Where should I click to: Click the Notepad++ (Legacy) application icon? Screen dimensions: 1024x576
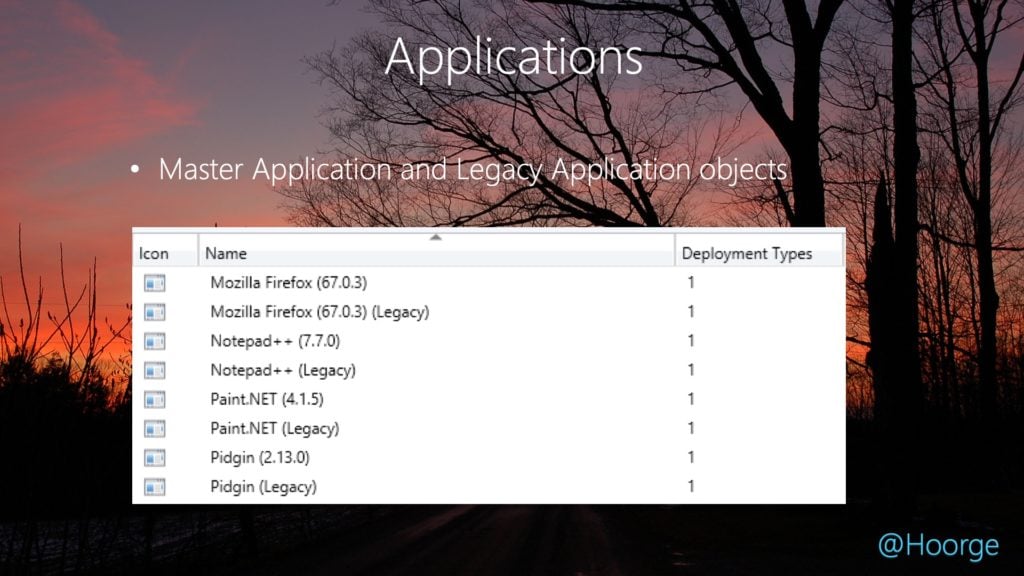tap(153, 369)
